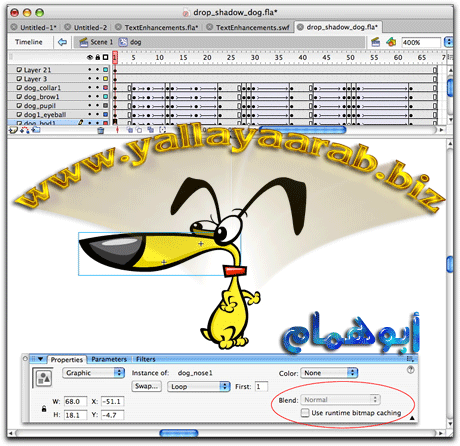Toggle the Onion Skin Outlines icon
460x446 pixels.
tap(139, 130)
